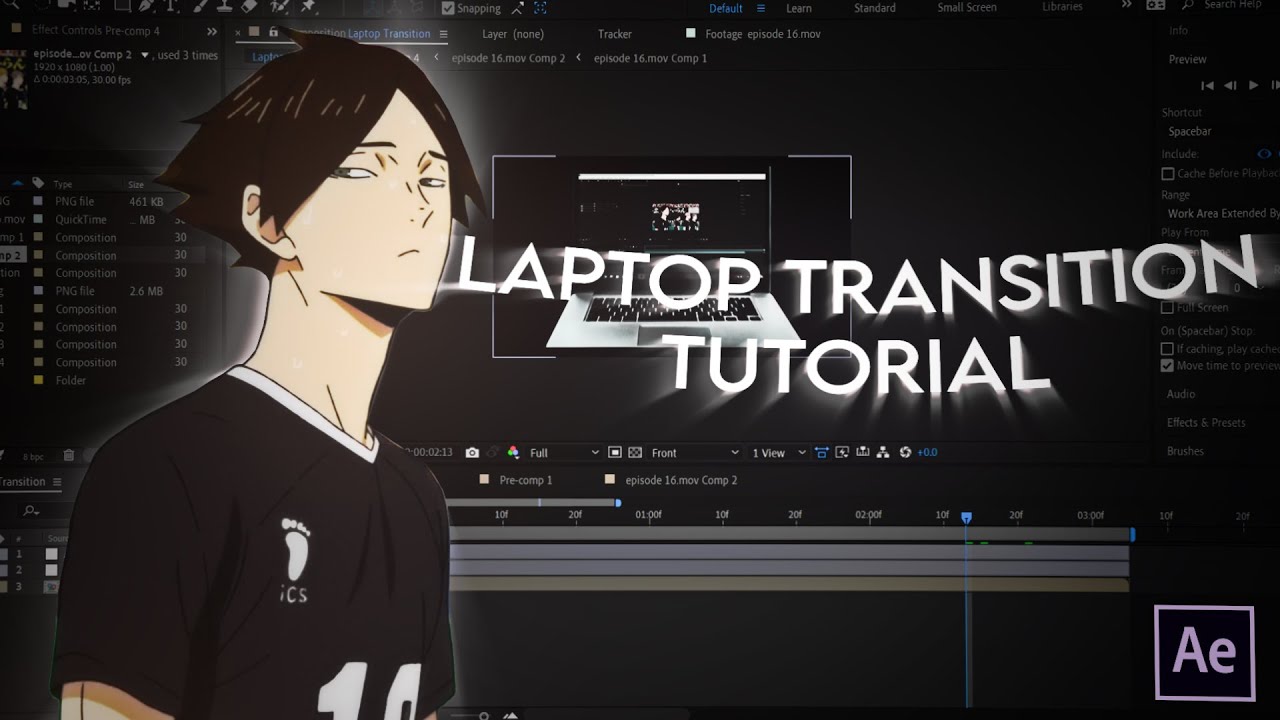Switch to the Libraries workspace
1280x720 pixels.
(1062, 7)
